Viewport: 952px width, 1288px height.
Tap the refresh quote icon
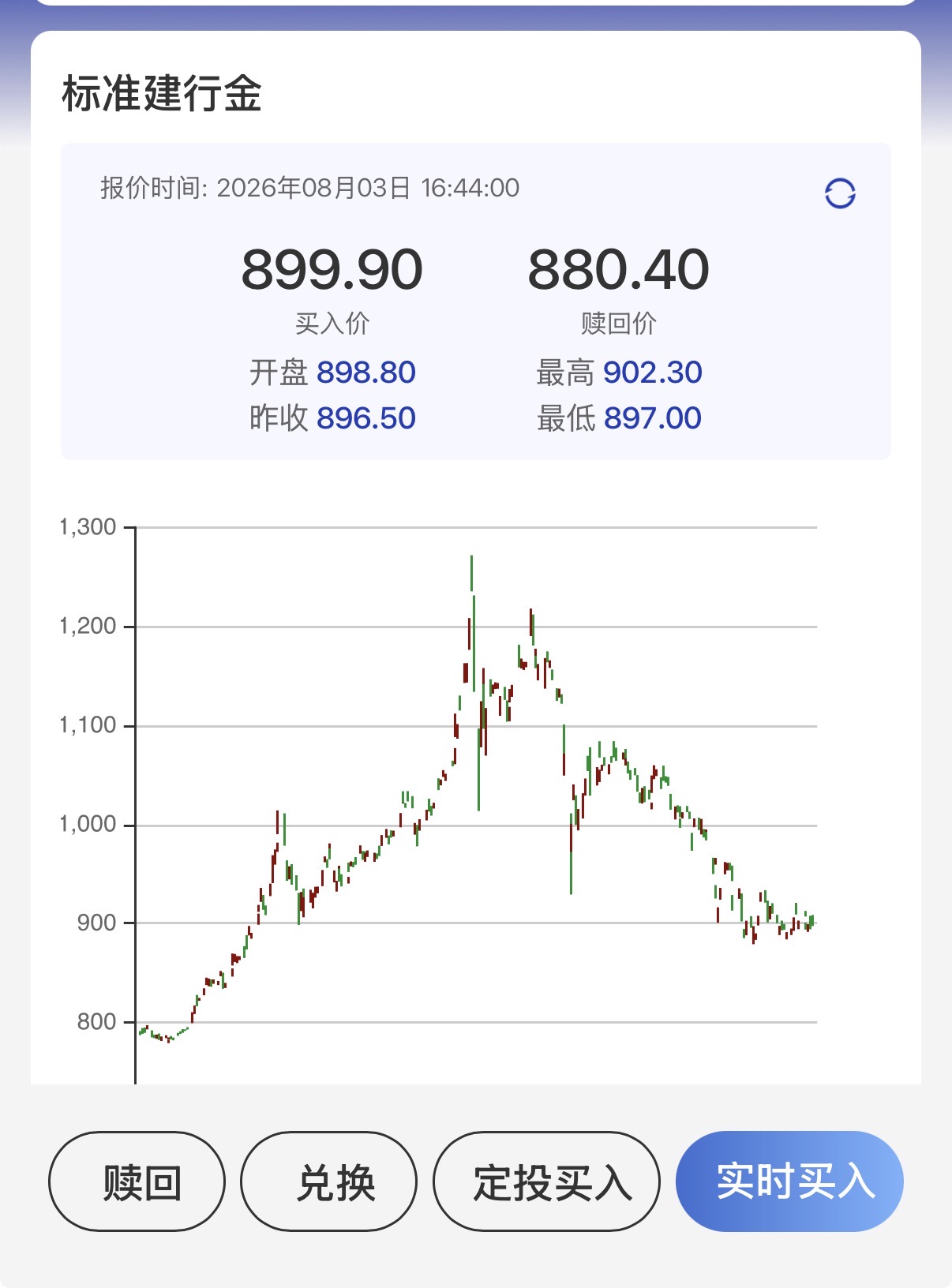tap(840, 193)
